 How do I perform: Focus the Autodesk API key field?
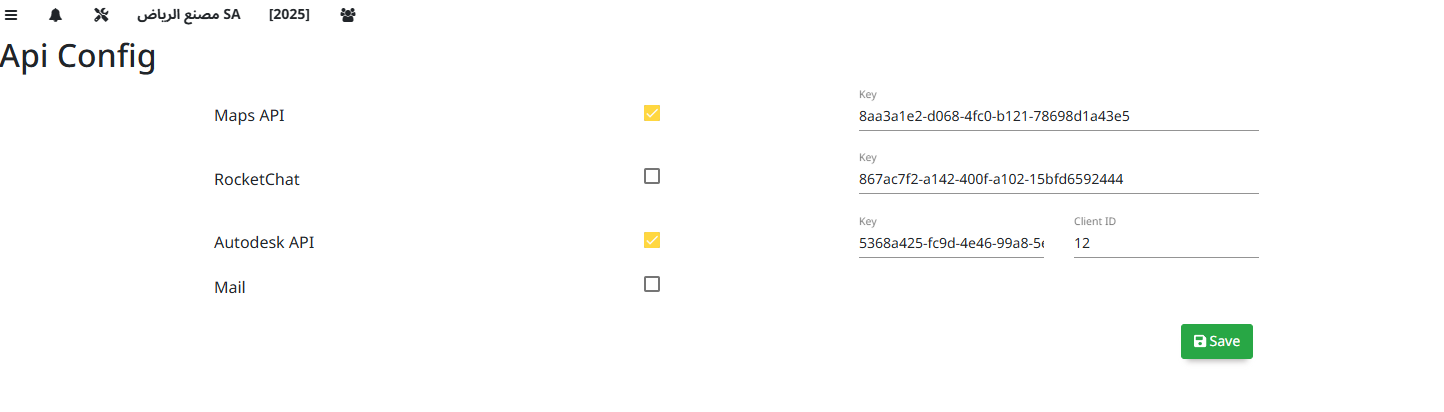(x=951, y=243)
